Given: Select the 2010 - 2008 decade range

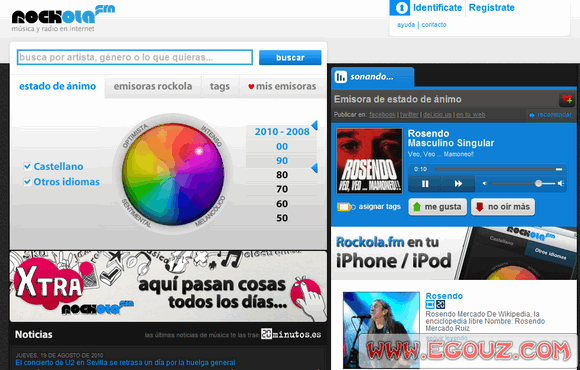Looking at the screenshot, I should (x=282, y=132).
